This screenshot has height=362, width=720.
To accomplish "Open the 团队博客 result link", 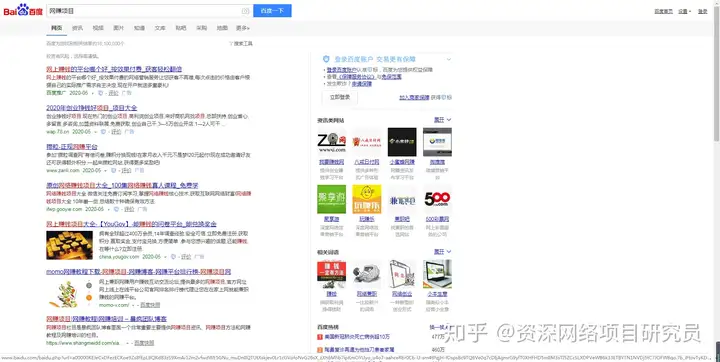I will (107, 319).
